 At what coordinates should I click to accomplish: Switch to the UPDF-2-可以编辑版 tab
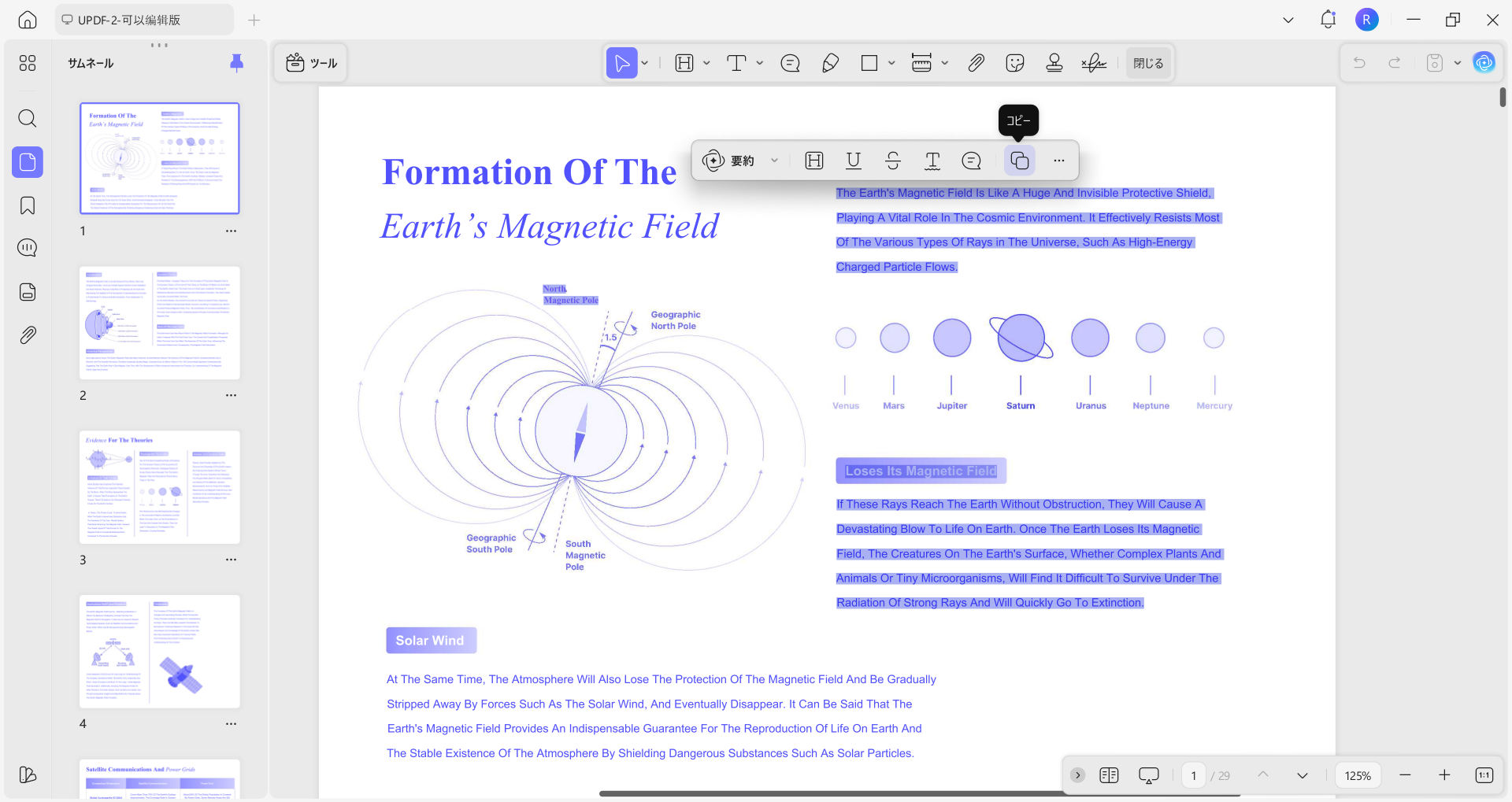(x=144, y=20)
